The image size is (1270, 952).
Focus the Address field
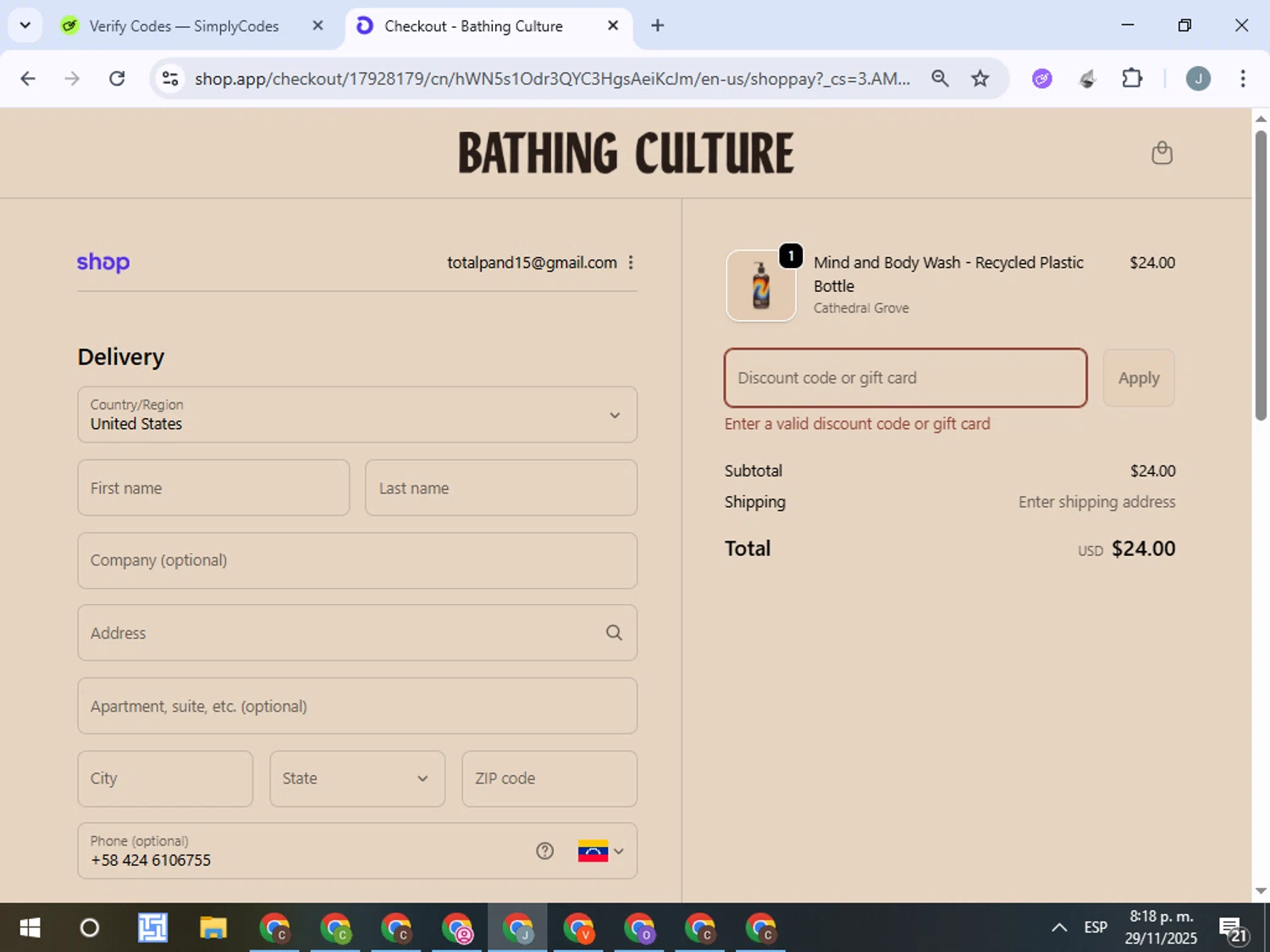tap(357, 633)
